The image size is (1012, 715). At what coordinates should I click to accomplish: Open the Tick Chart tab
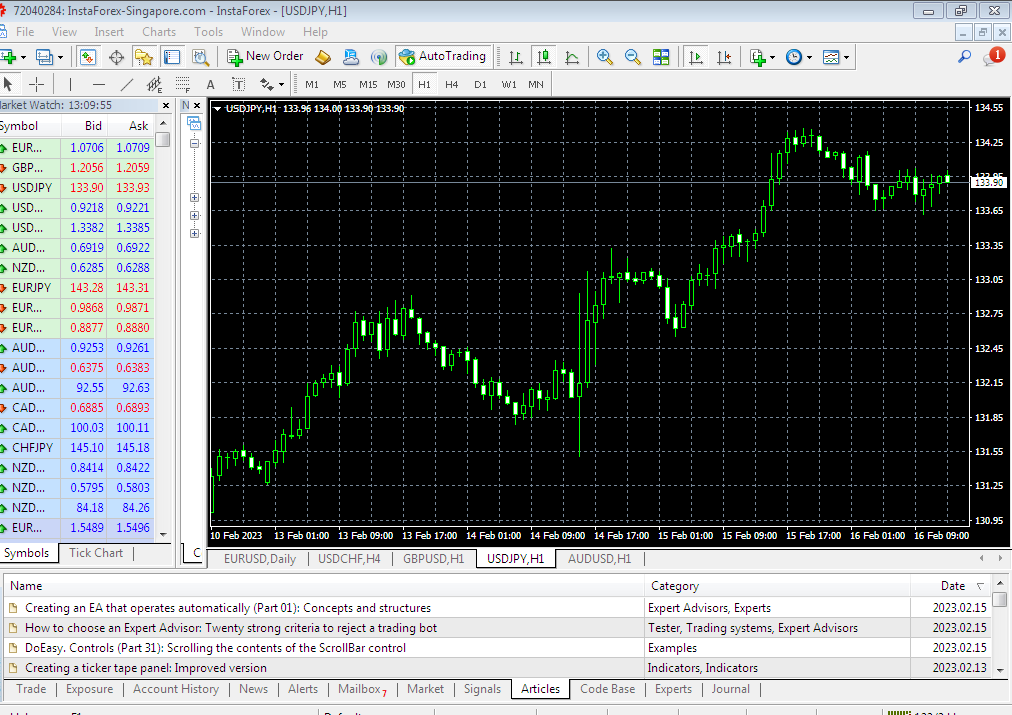(96, 553)
